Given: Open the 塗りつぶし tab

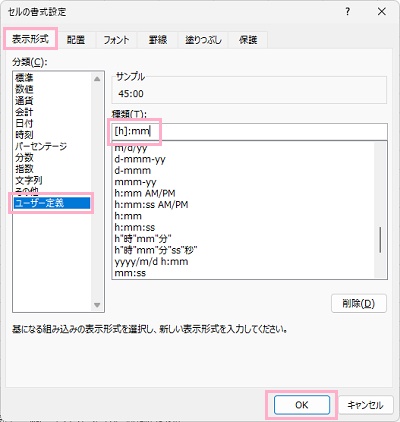Looking at the screenshot, I should coord(203,40).
